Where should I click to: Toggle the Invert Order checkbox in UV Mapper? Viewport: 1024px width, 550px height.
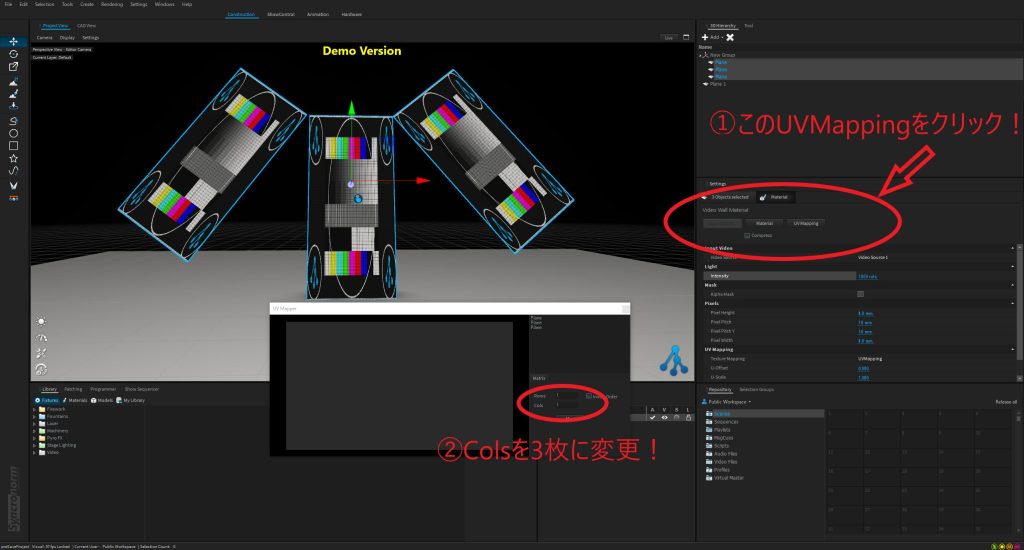[x=588, y=396]
